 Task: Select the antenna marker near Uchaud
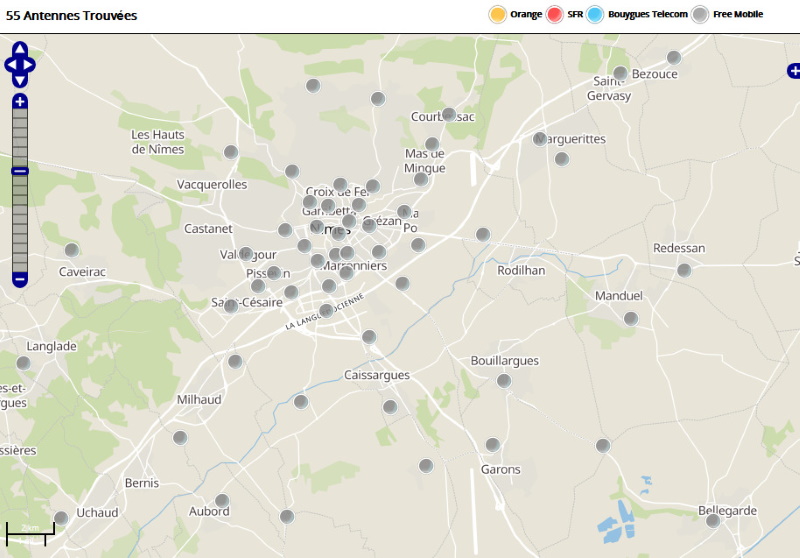(x=61, y=517)
